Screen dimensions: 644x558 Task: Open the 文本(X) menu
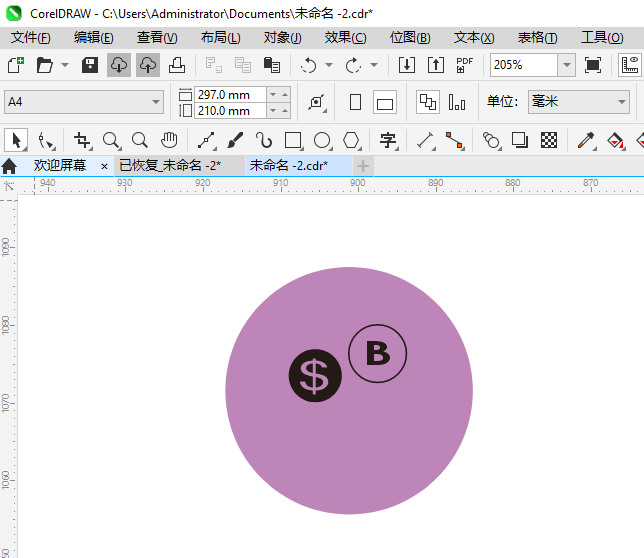pos(474,38)
